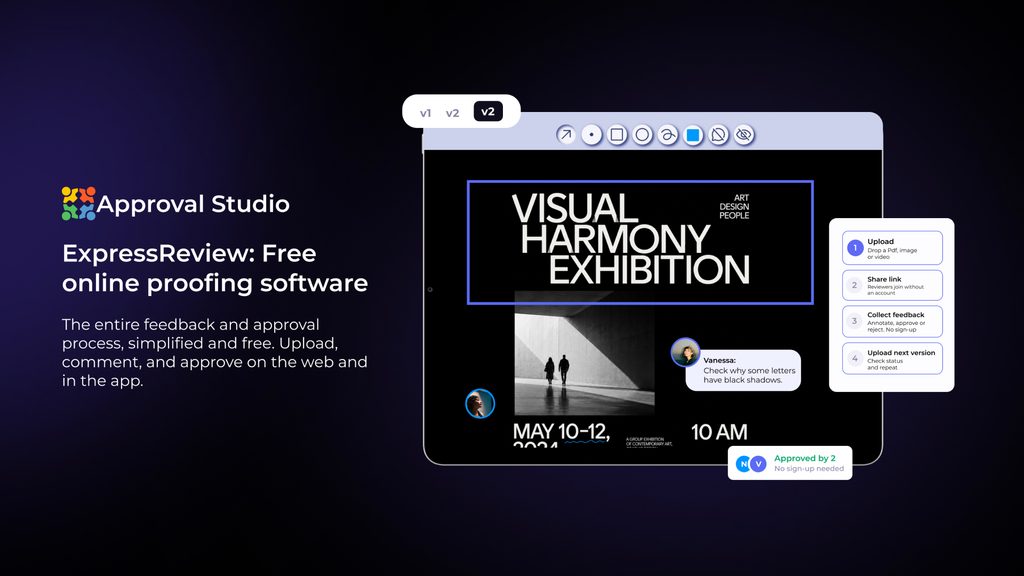Select the arrow annotation tool
The height and width of the screenshot is (576, 1024).
566,135
